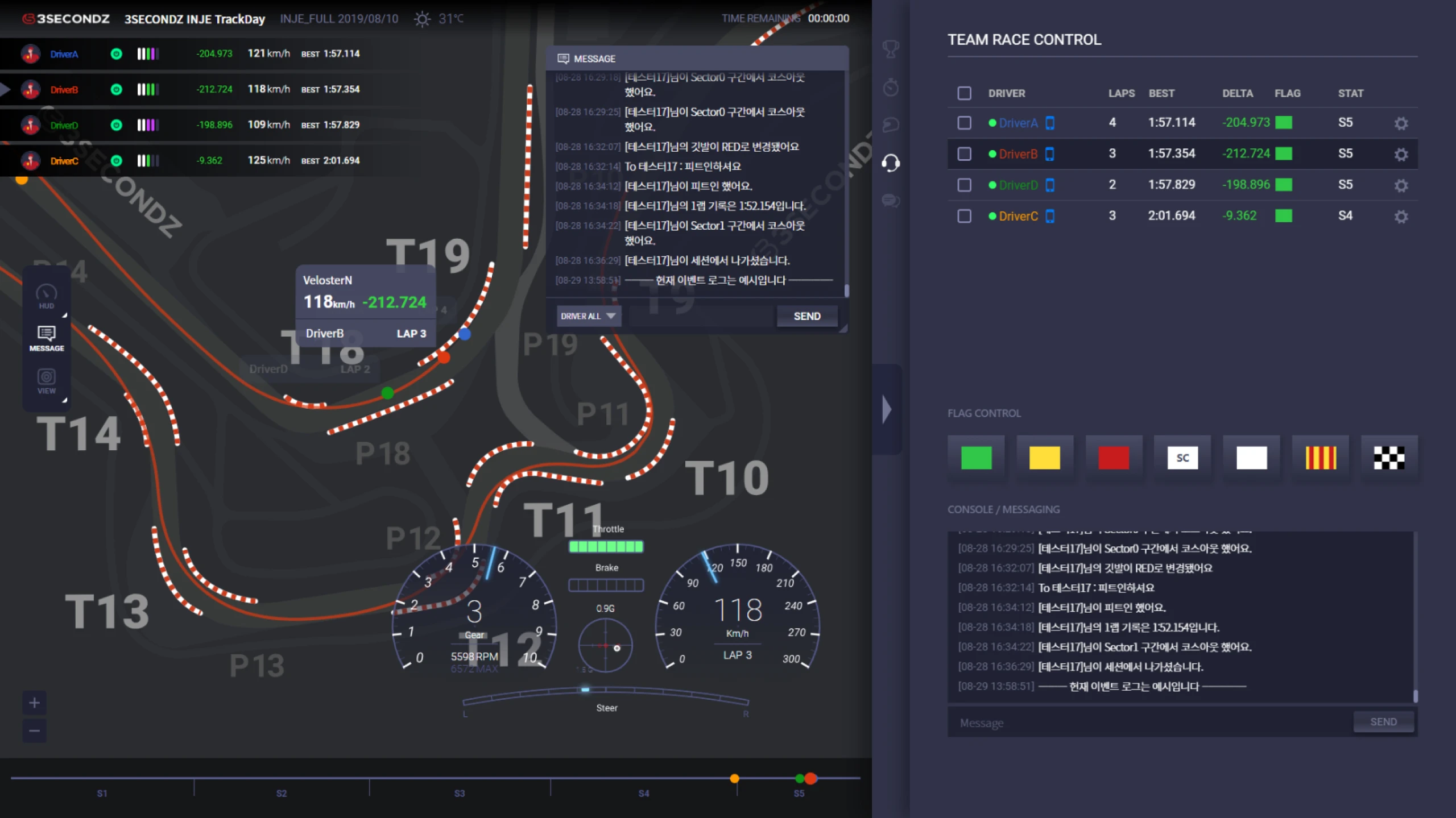Toggle the HUD gauge icon
This screenshot has width=1456, height=818.
47,296
